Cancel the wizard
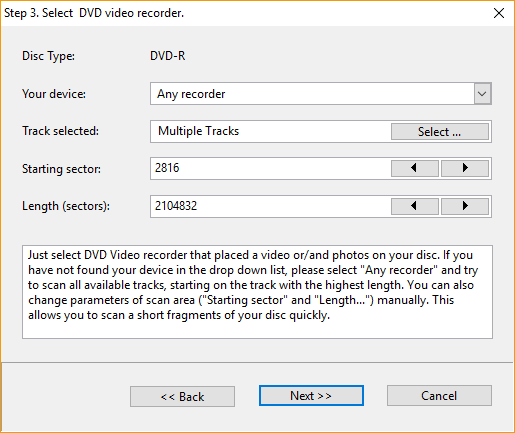 coord(439,396)
